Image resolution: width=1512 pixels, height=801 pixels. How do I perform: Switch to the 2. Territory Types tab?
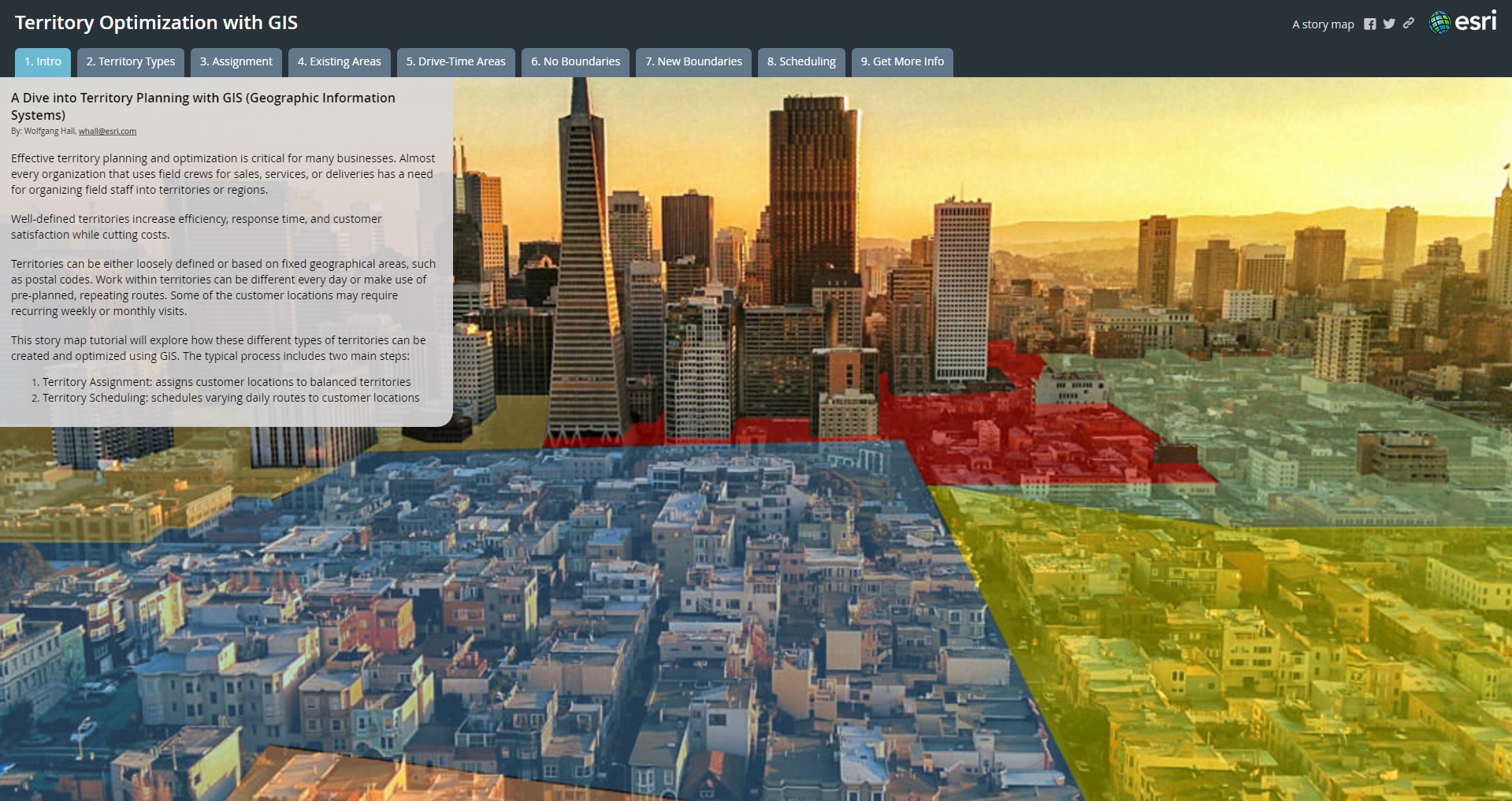click(131, 61)
